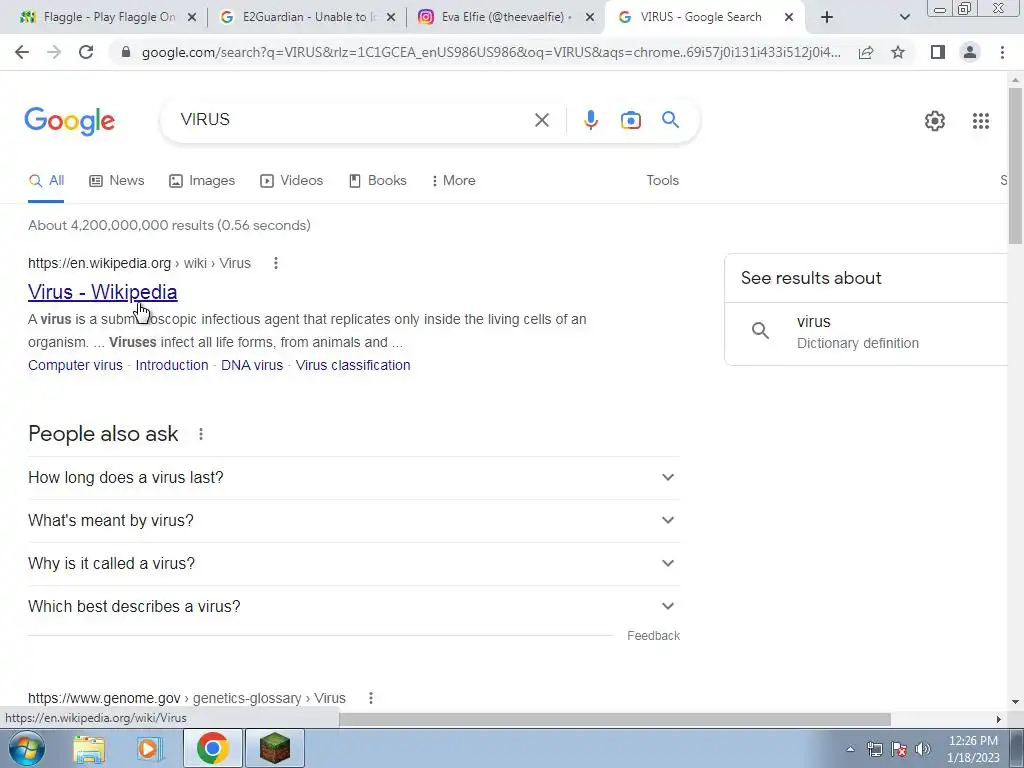Open Minecraft from the taskbar
1024x768 pixels.
pyautogui.click(x=274, y=748)
